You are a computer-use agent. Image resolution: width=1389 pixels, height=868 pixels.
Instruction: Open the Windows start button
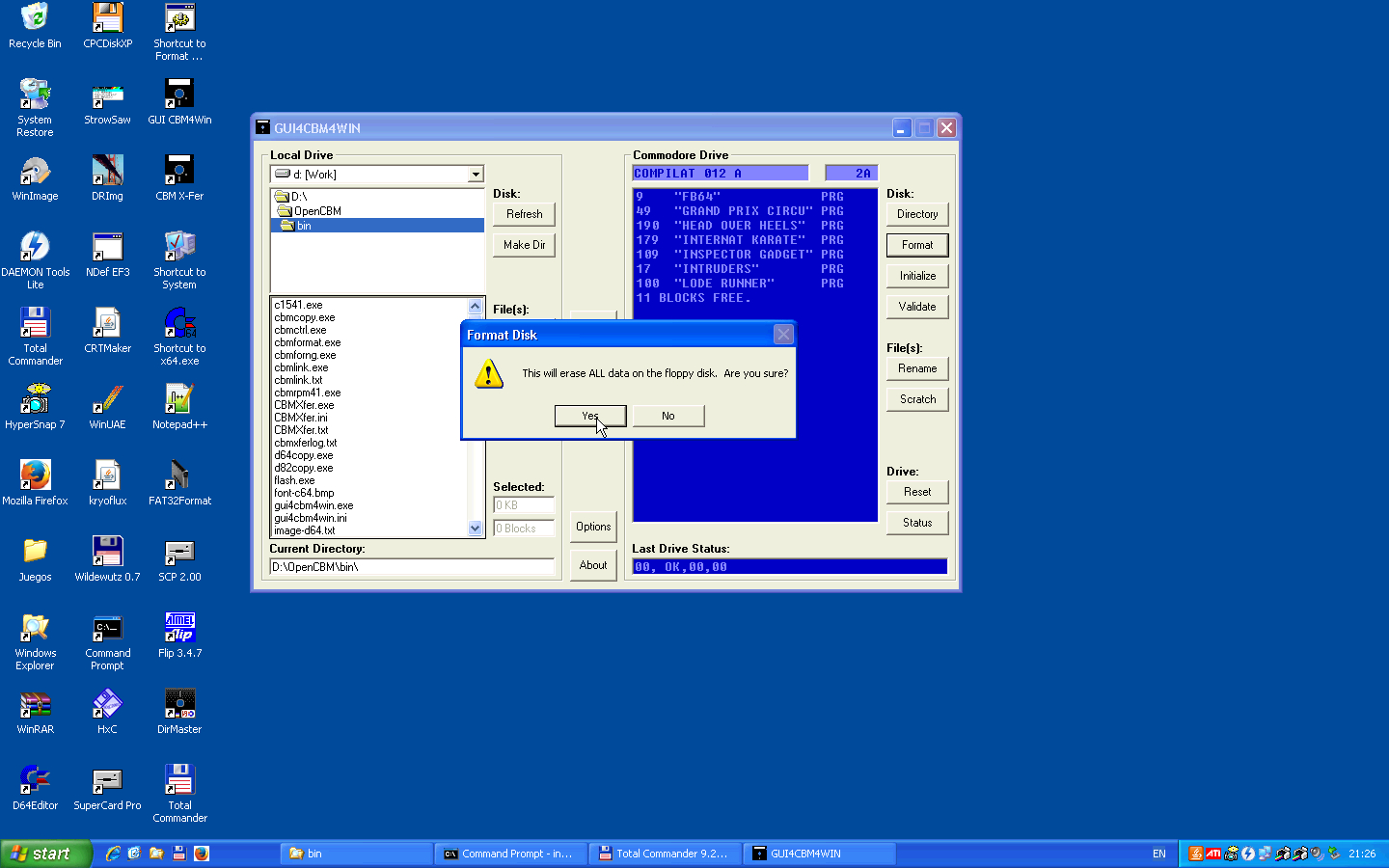point(45,854)
